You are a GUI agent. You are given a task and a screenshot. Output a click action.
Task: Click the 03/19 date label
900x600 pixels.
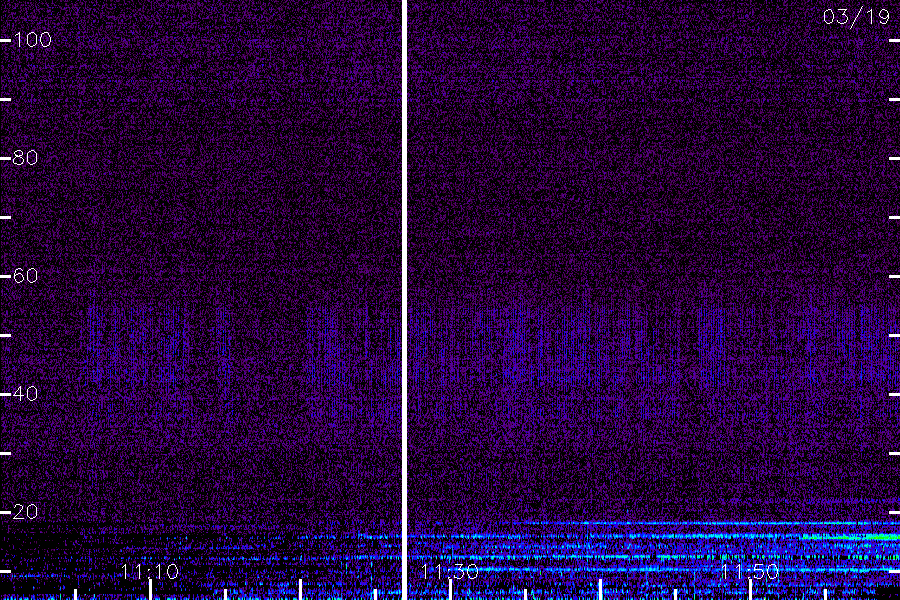point(856,17)
